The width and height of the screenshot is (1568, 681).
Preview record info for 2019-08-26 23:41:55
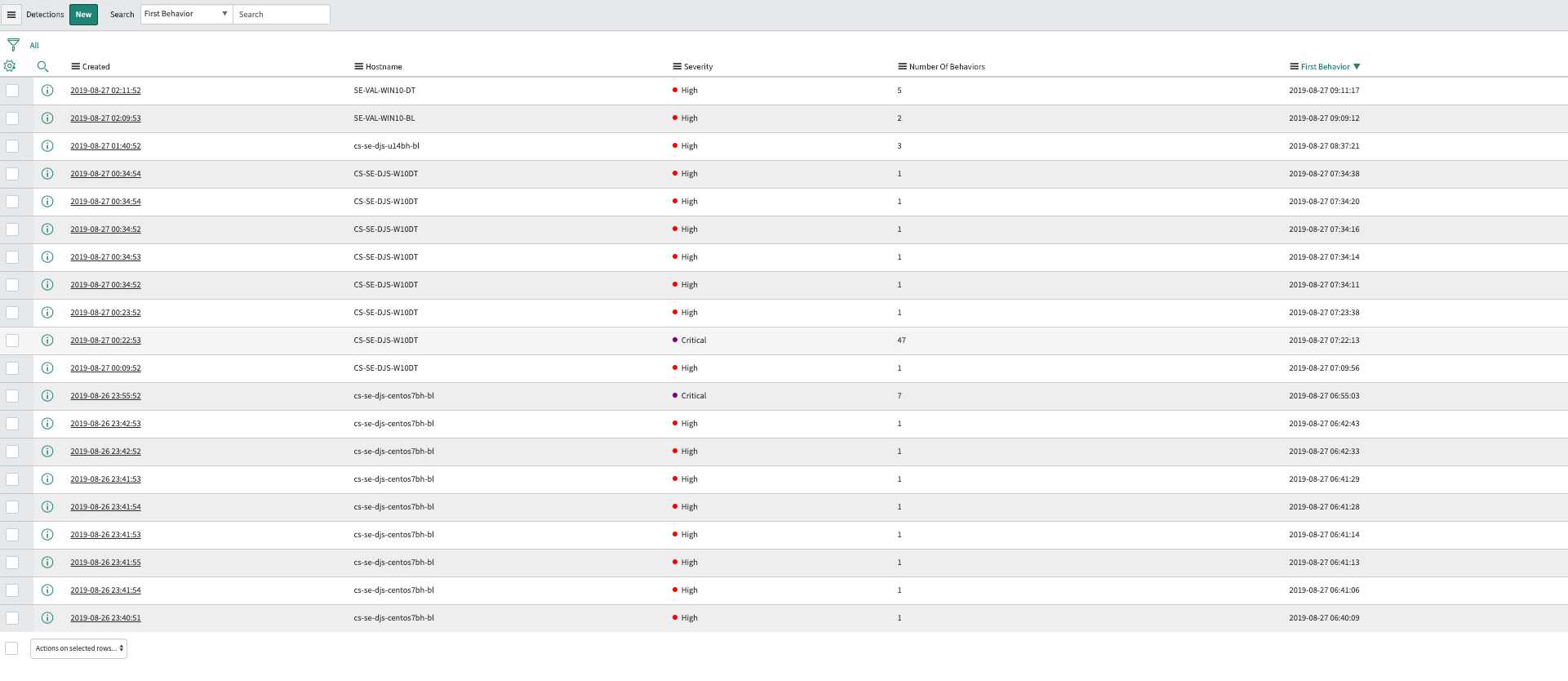tap(47, 563)
